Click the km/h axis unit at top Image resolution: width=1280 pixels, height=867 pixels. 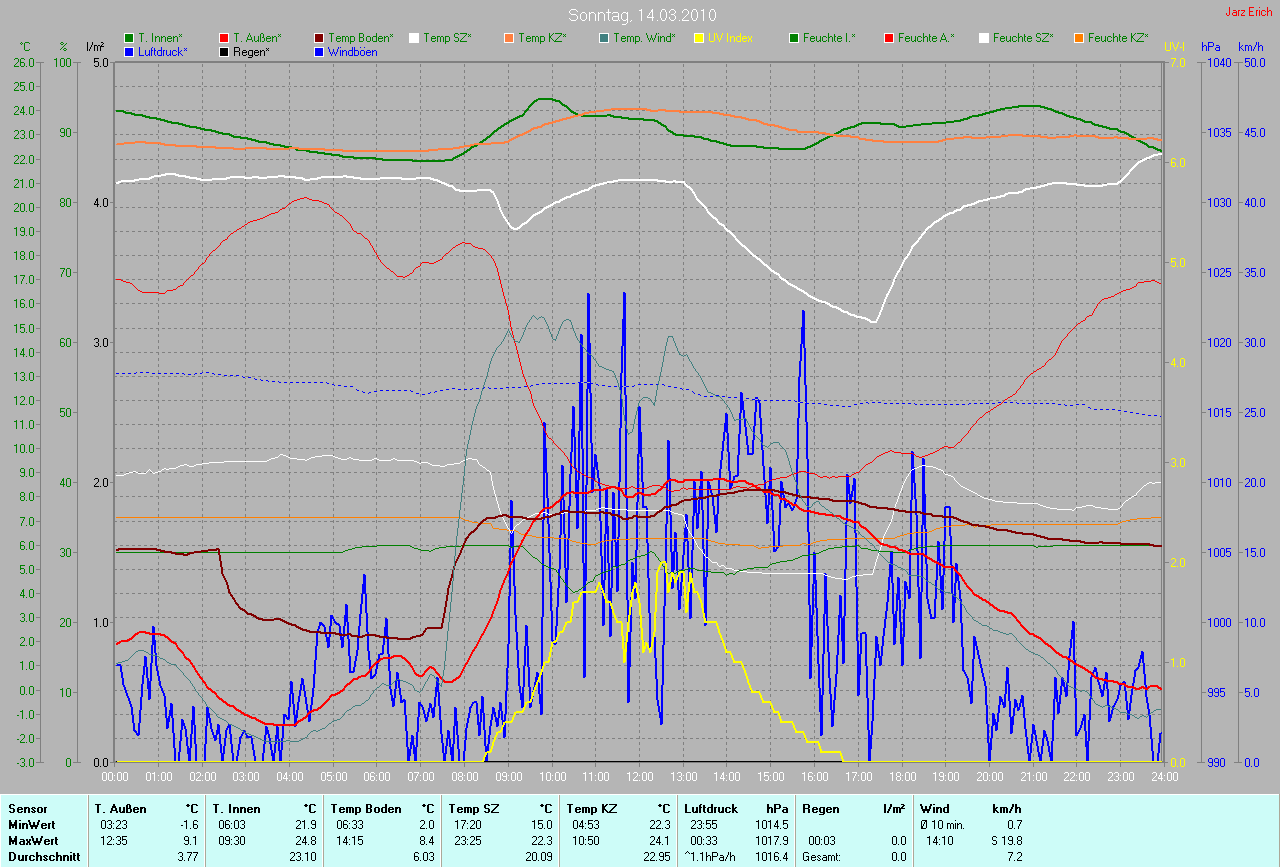[x=1250, y=47]
